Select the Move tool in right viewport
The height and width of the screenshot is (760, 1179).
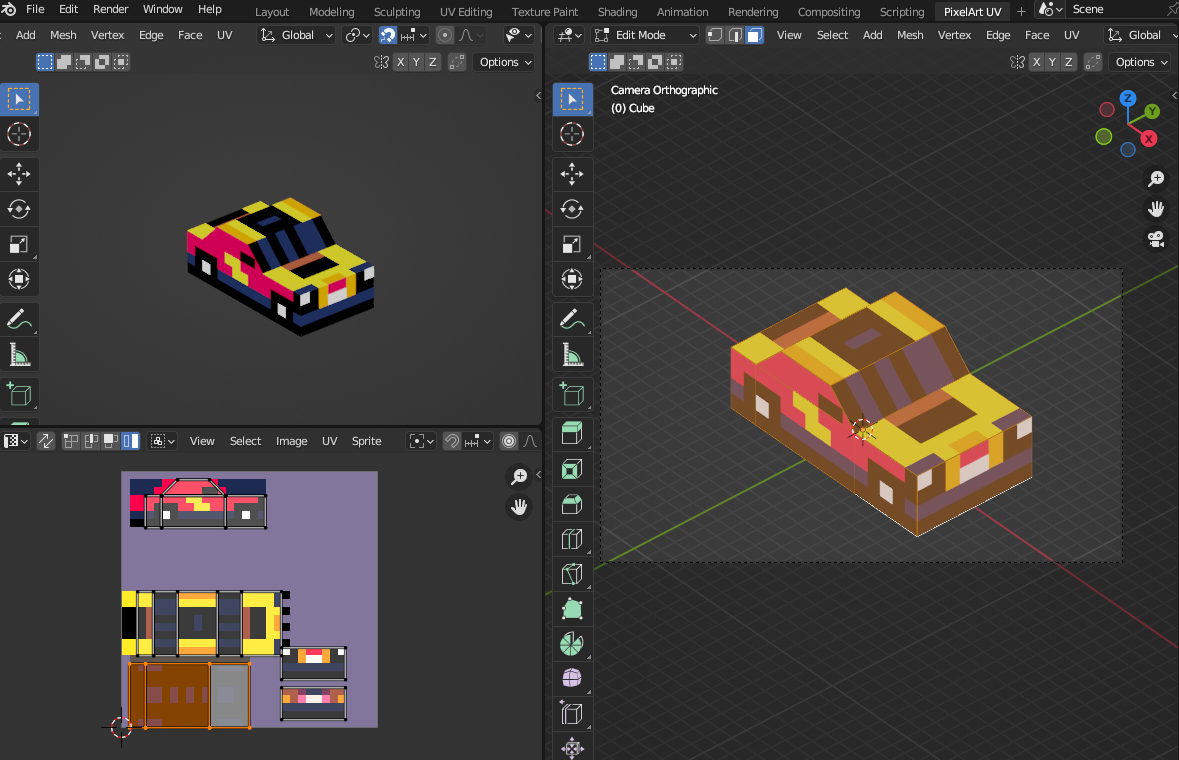click(572, 175)
